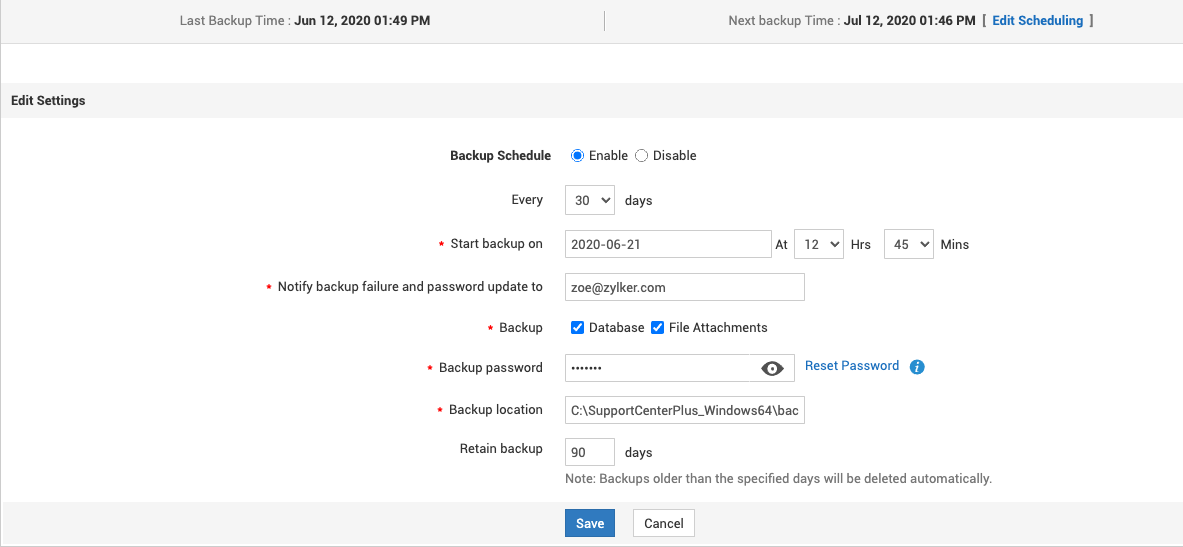Open the Every days interval dropdown
Image resolution: width=1183 pixels, height=547 pixels.
tap(590, 200)
